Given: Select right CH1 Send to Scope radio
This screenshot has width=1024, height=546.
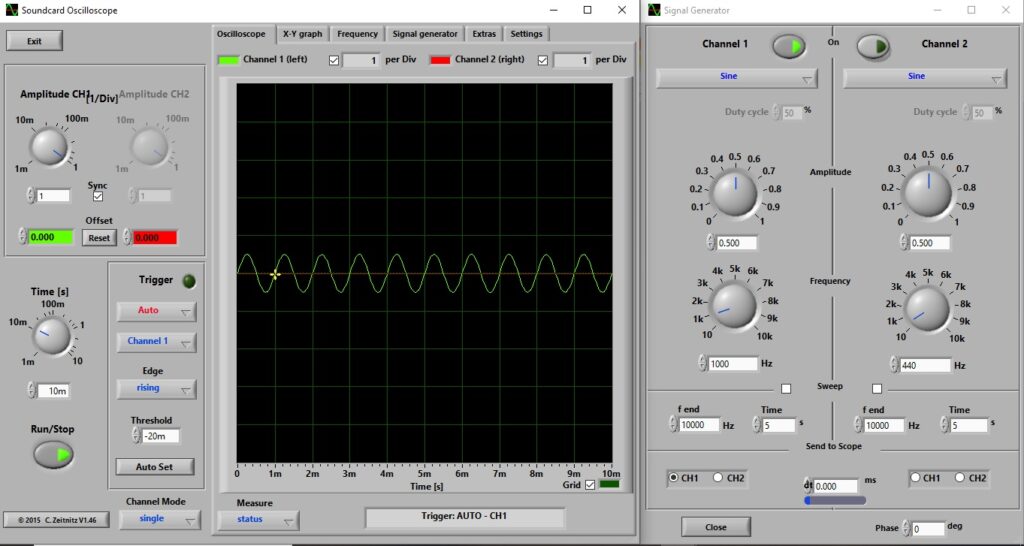Looking at the screenshot, I should click(x=916, y=478).
